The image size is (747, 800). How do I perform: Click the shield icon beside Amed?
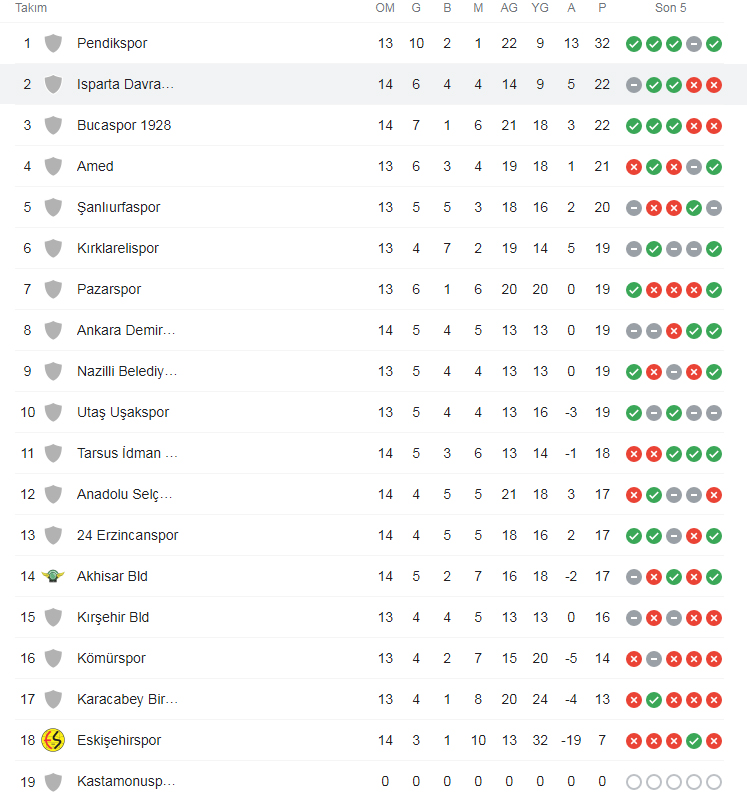point(53,166)
